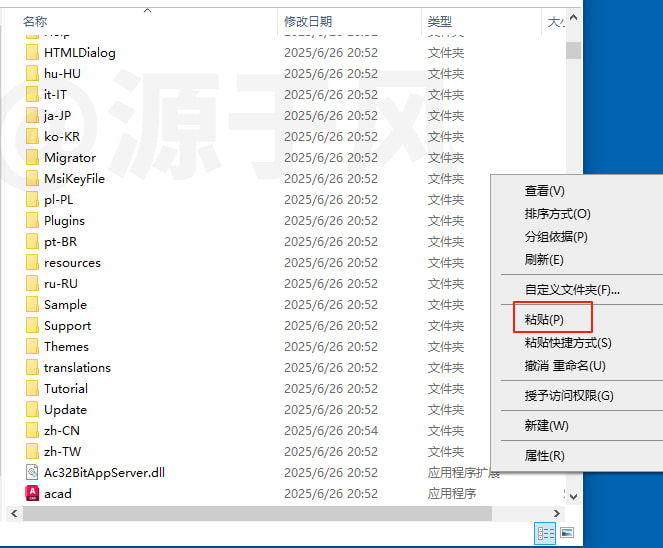
Task: Click the pl-PL folder icon
Action: pyautogui.click(x=32, y=200)
